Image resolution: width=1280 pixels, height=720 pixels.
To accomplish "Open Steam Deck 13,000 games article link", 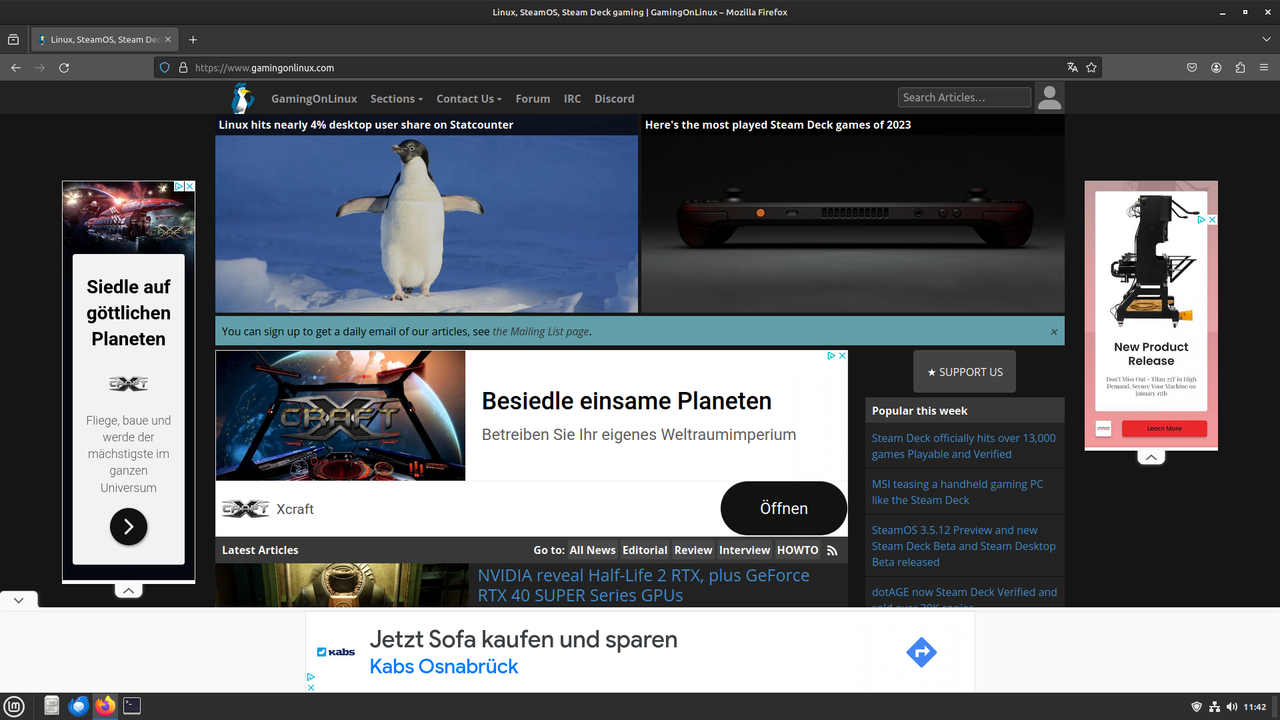I will tap(964, 446).
